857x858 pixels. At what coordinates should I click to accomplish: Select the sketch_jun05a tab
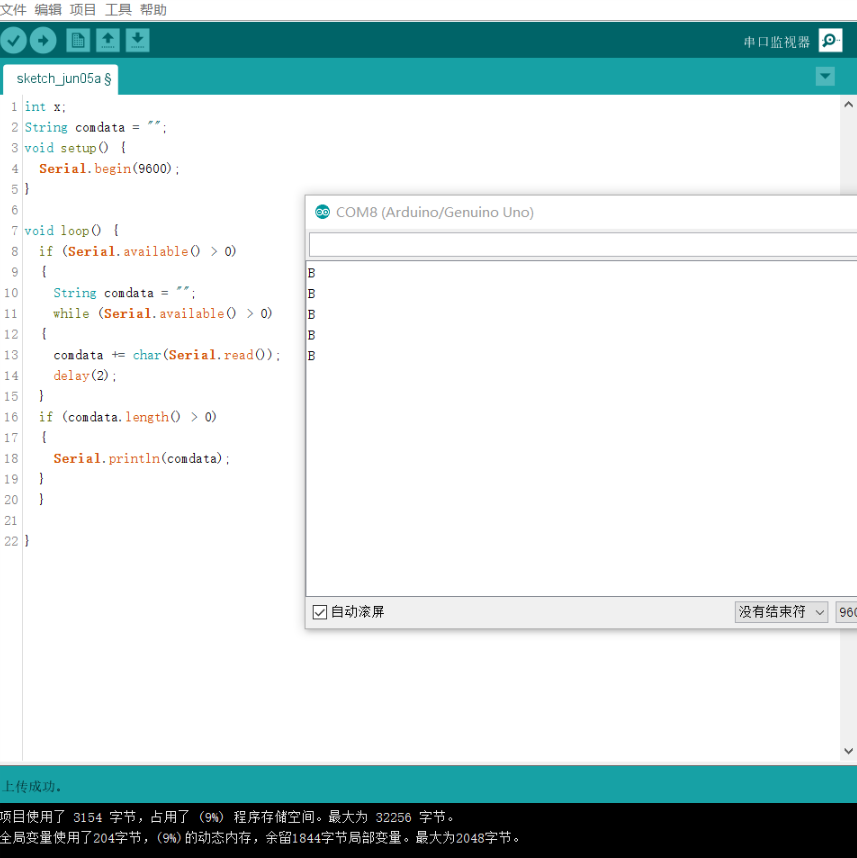pyautogui.click(x=61, y=78)
